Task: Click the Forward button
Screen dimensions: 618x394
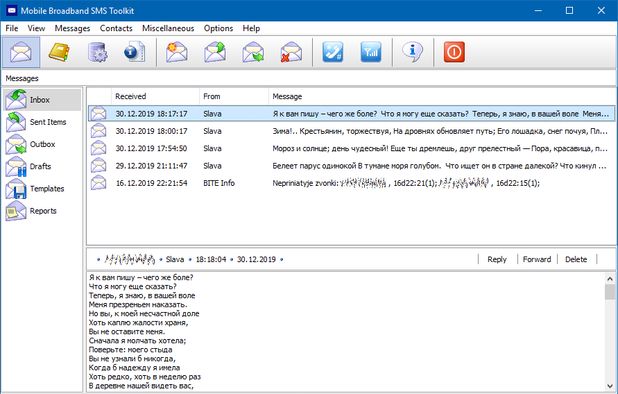Action: pos(537,259)
